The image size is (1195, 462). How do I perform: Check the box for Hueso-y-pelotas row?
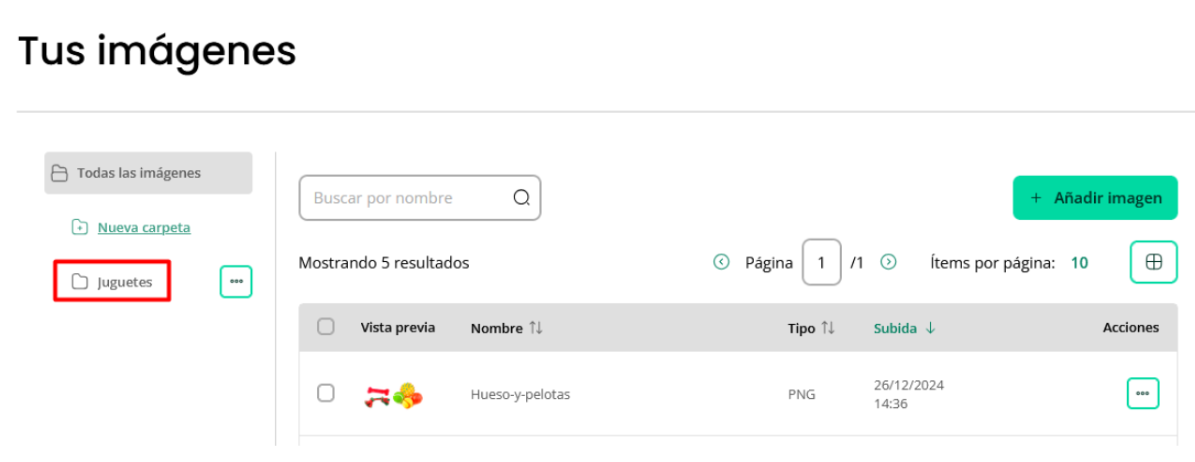(x=325, y=393)
